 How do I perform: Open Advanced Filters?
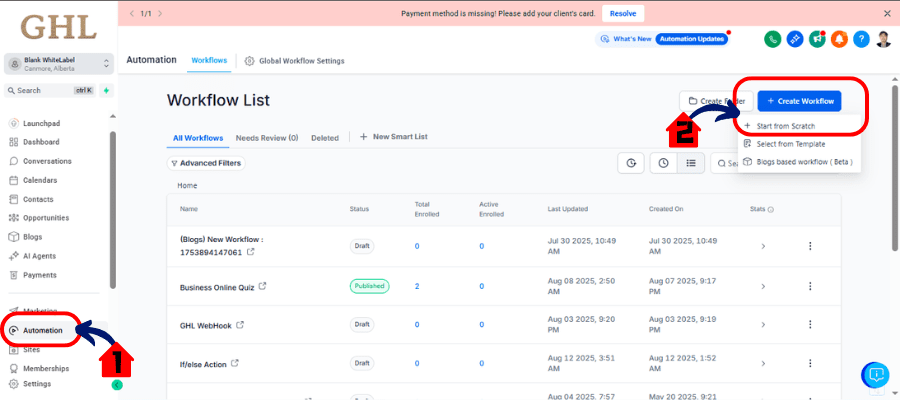click(206, 163)
